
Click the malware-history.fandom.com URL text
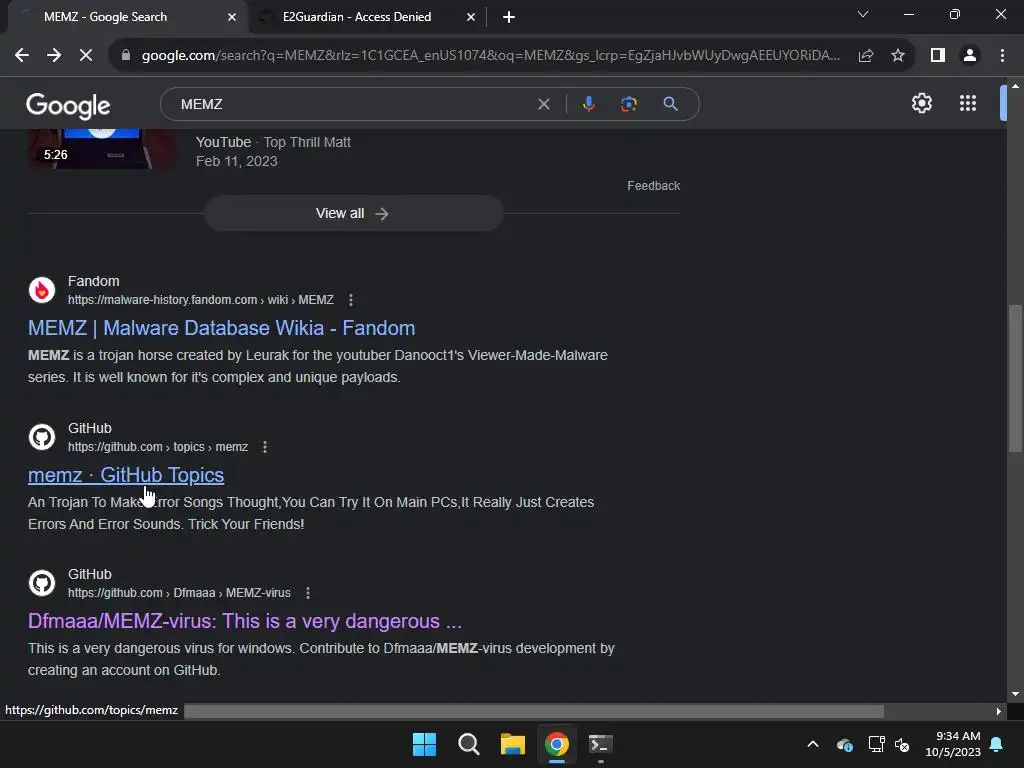pos(200,300)
